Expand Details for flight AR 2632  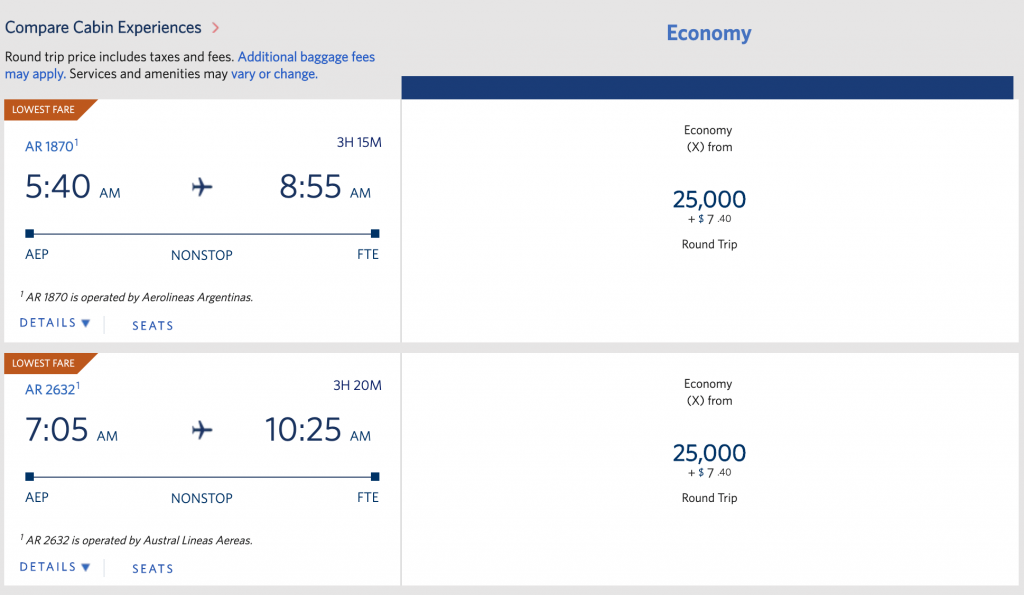click(55, 567)
